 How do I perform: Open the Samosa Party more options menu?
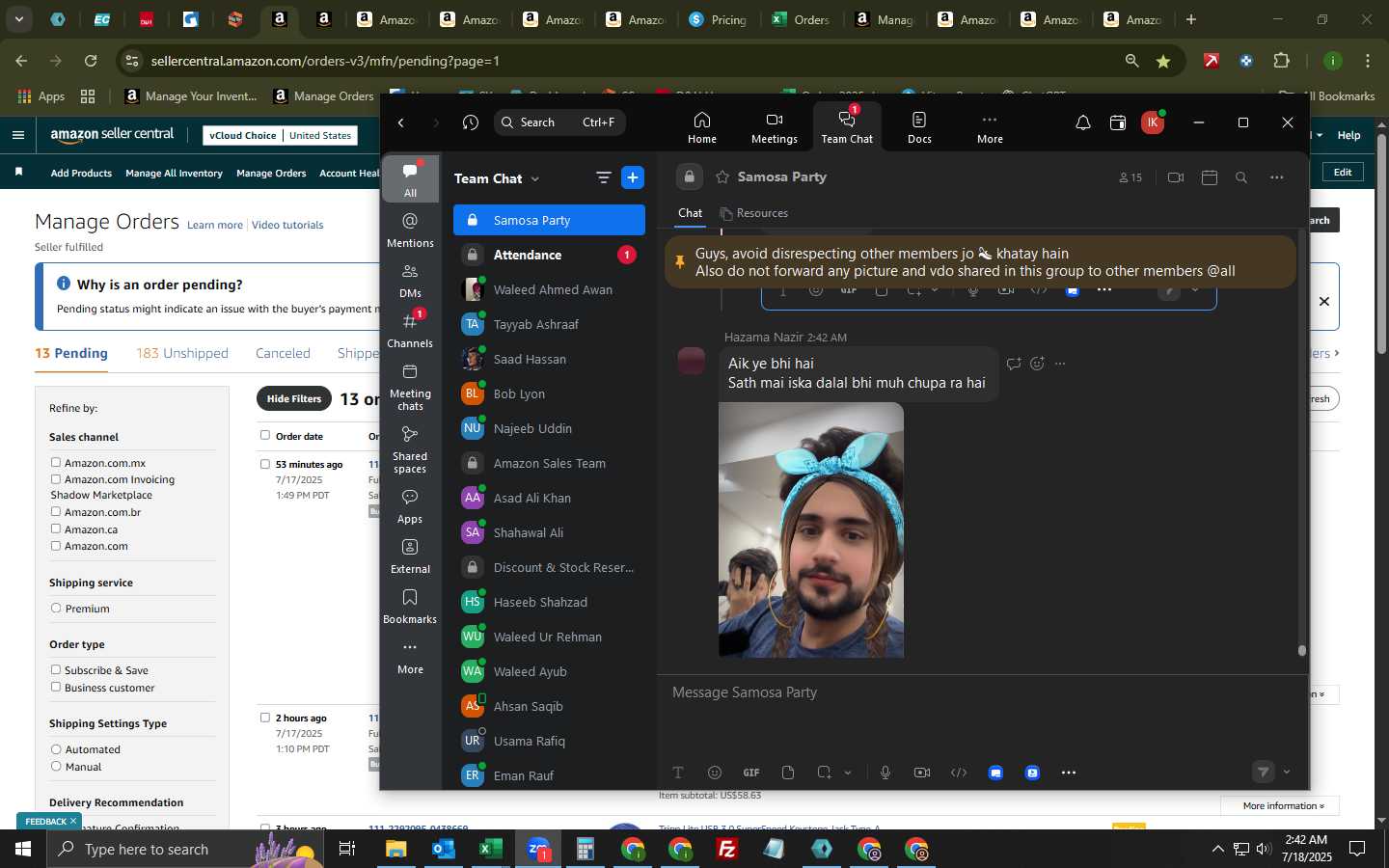point(1277,177)
